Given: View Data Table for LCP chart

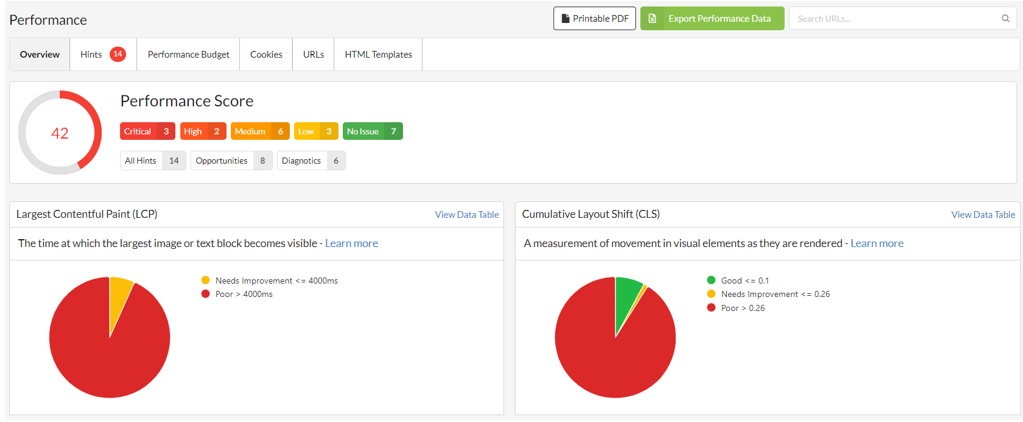Looking at the screenshot, I should [x=466, y=214].
